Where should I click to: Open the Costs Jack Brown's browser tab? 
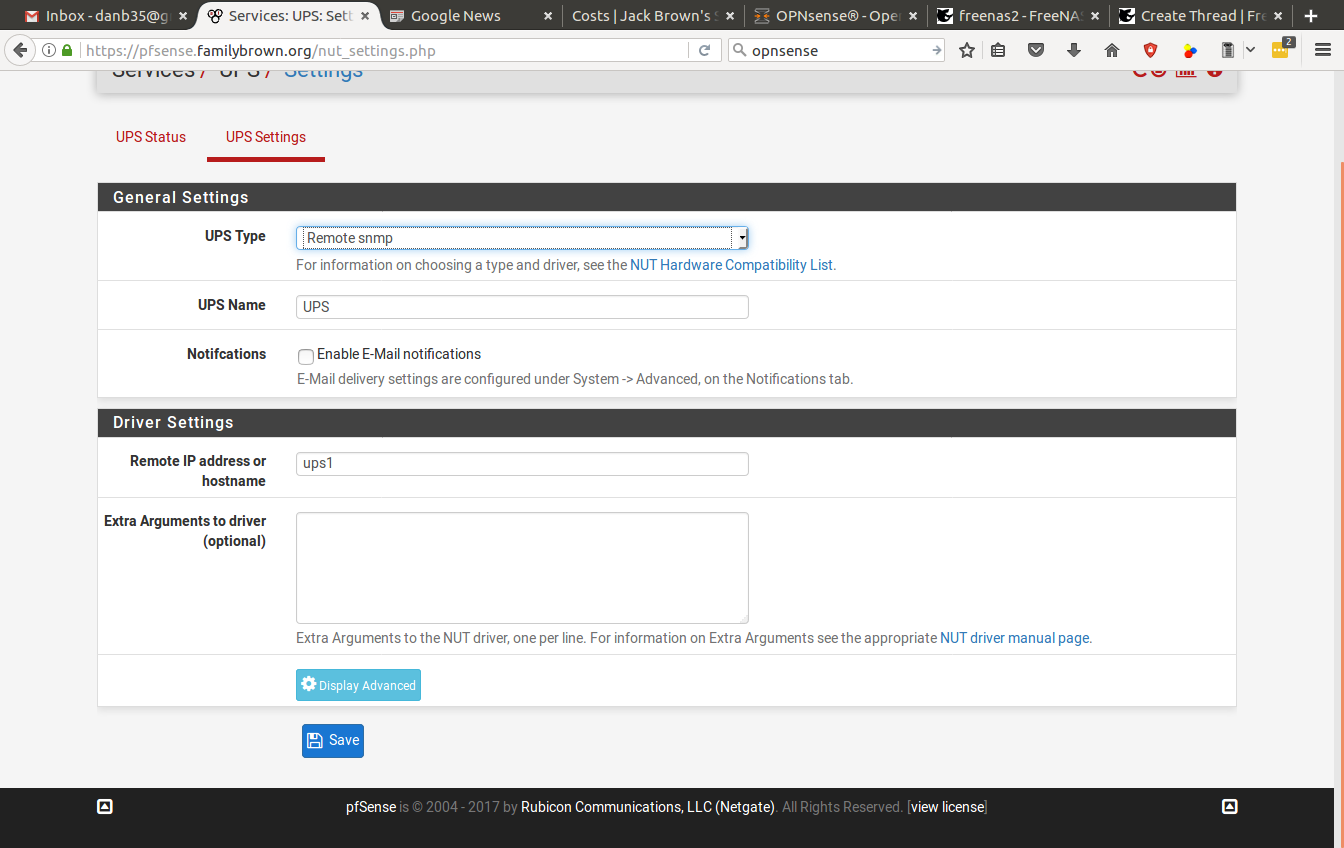tap(653, 16)
